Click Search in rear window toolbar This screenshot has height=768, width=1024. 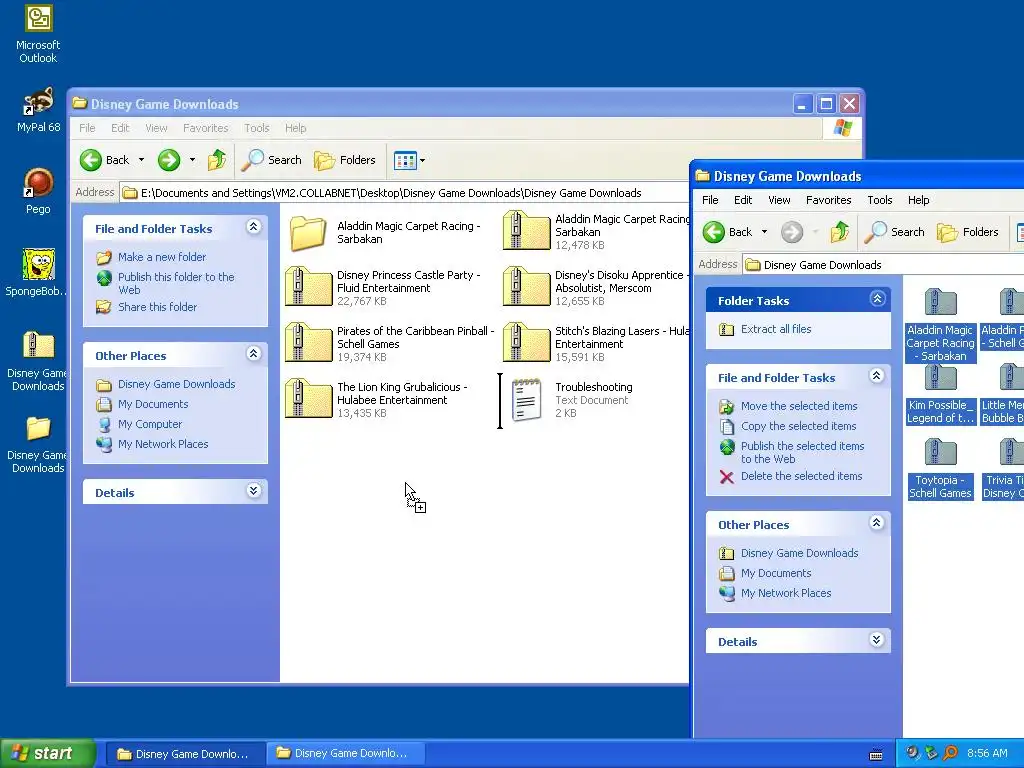click(x=272, y=160)
